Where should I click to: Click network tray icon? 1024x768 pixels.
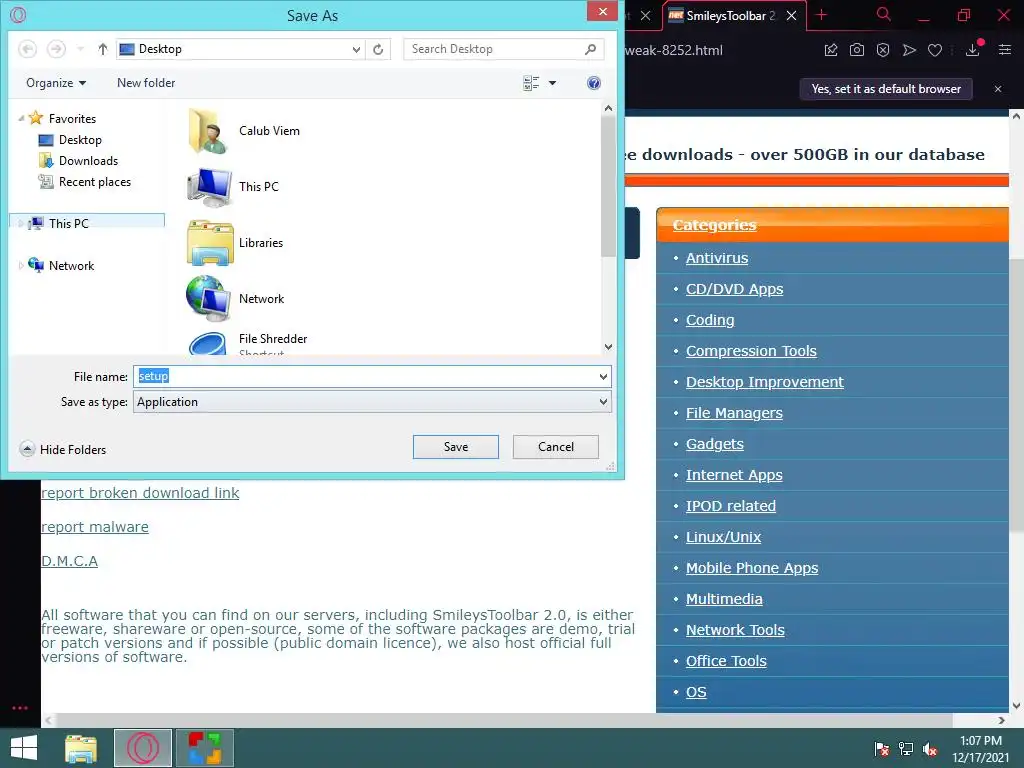pyautogui.click(x=906, y=749)
